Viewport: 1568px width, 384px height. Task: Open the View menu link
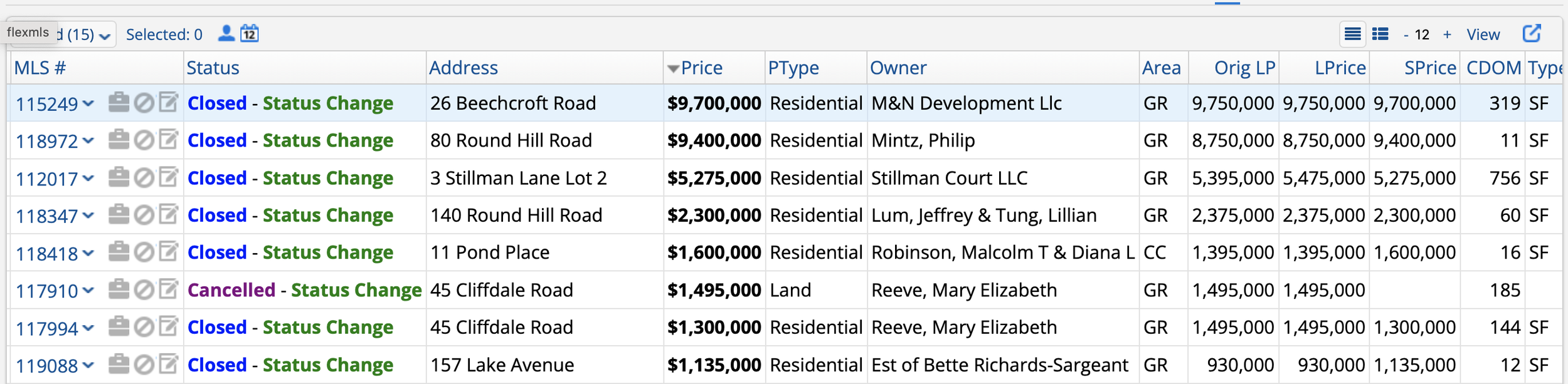[x=1483, y=34]
